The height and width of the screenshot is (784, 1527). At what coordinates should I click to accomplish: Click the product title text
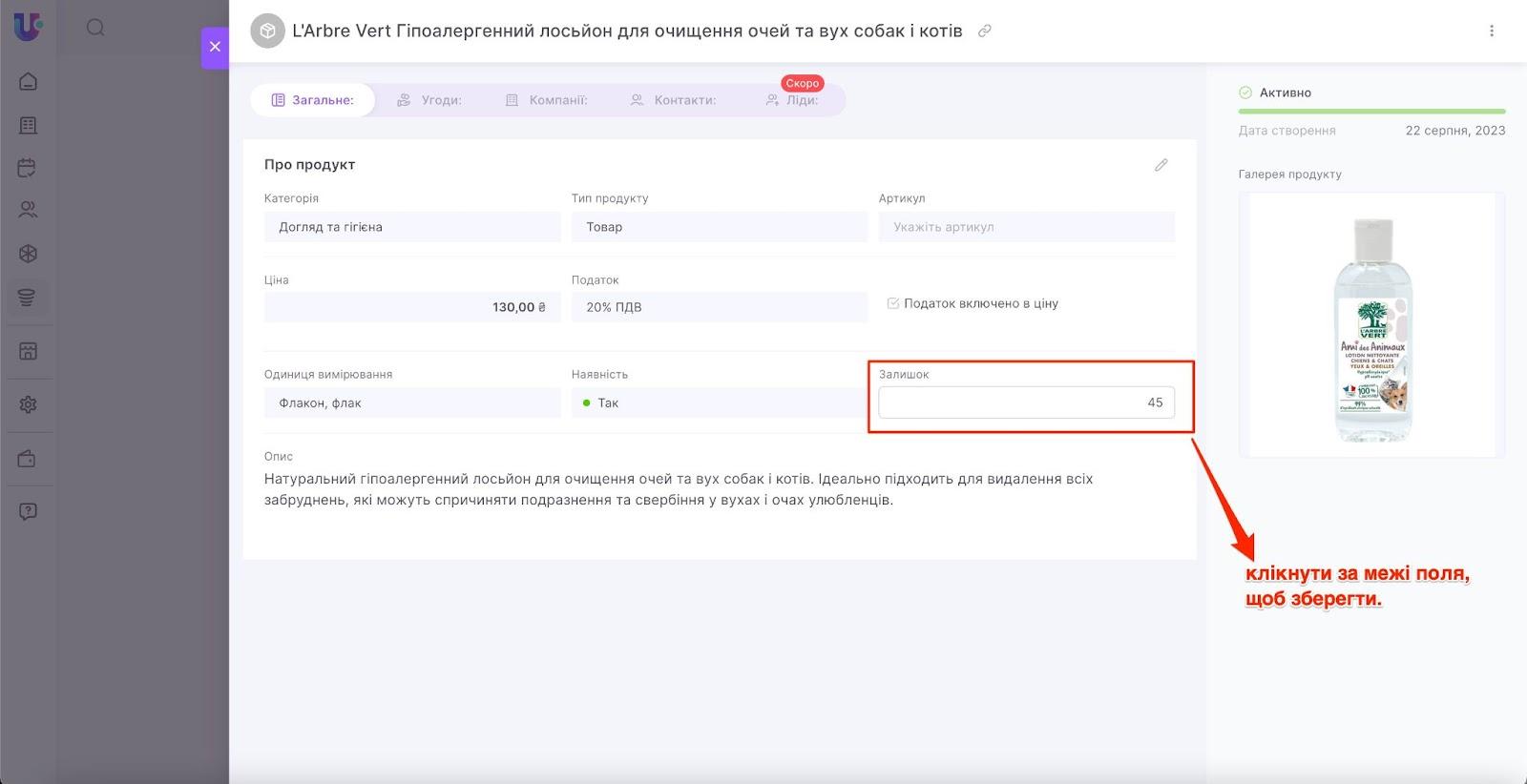(627, 31)
